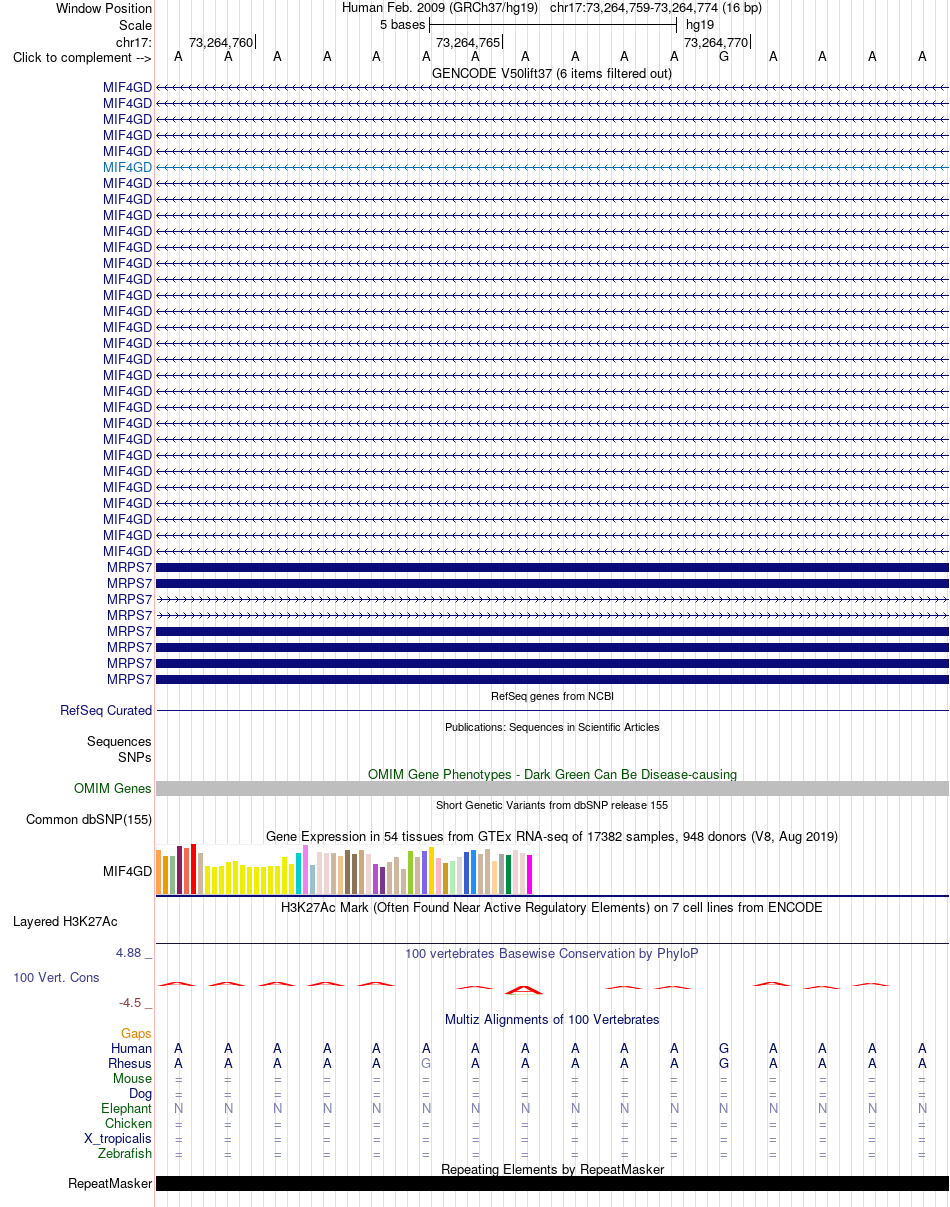Open 'Multiz Alignments of 100 Vertebrates' title
The image size is (950, 1207).
point(552,1019)
